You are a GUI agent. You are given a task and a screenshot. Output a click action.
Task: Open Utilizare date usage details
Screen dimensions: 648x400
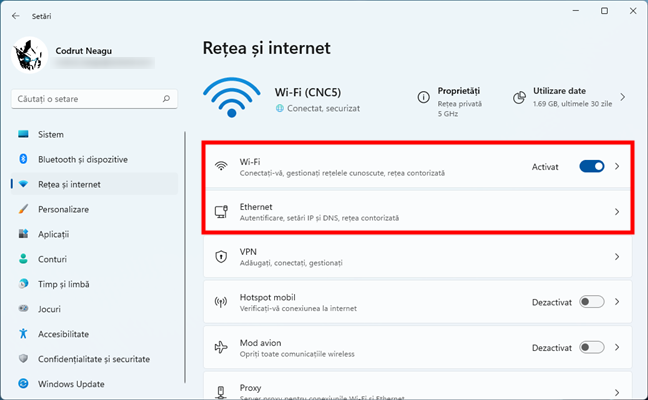569,97
